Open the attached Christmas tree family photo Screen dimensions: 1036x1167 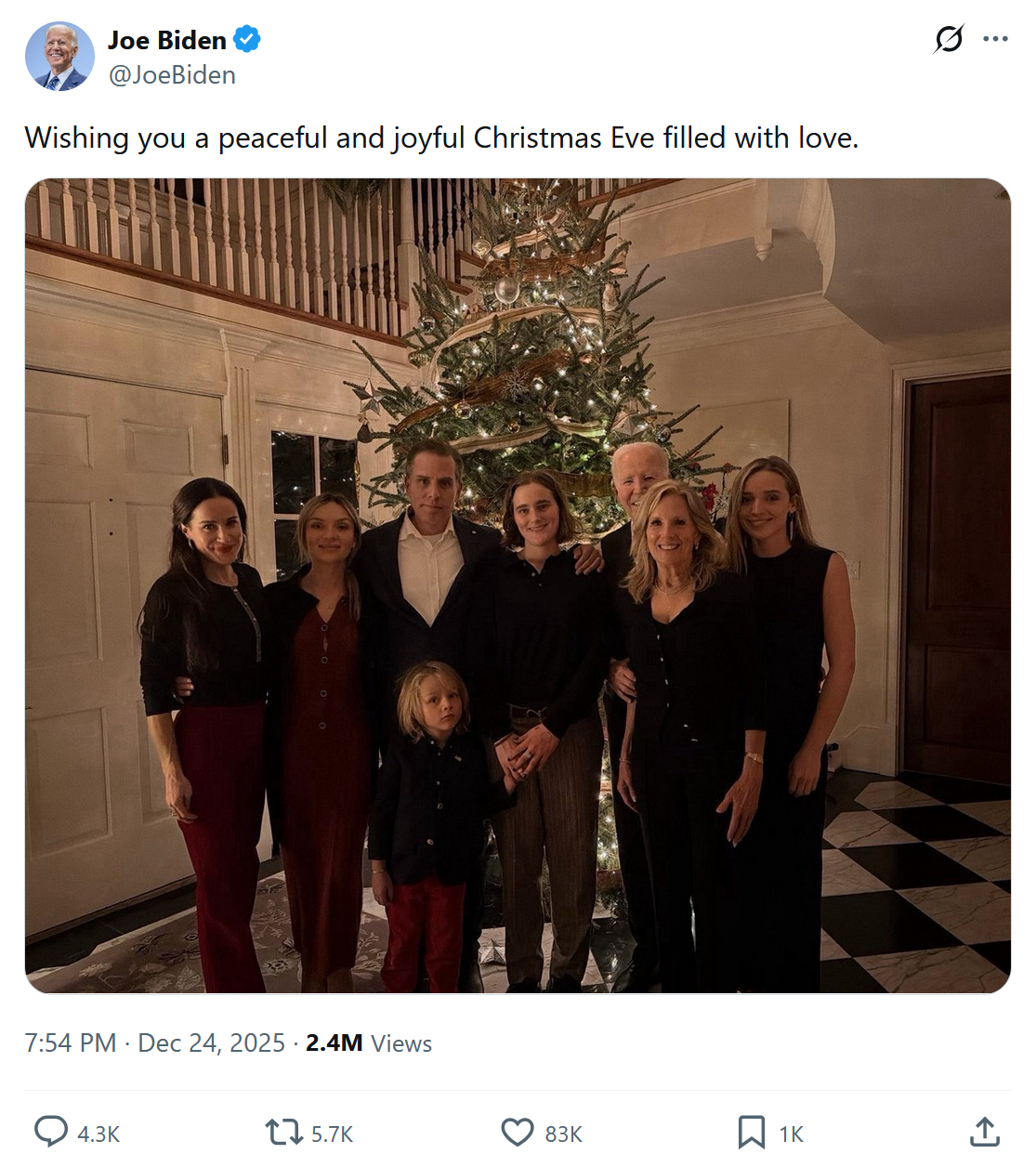518,585
